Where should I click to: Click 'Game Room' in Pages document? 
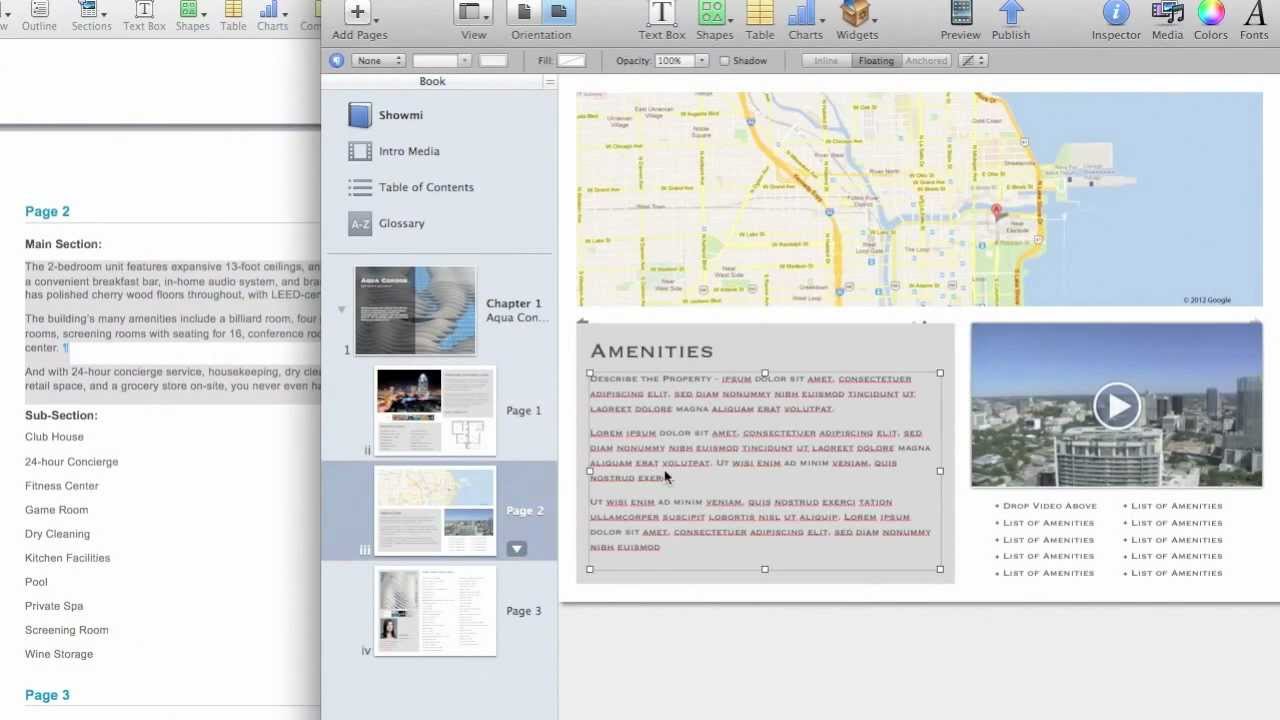[56, 510]
